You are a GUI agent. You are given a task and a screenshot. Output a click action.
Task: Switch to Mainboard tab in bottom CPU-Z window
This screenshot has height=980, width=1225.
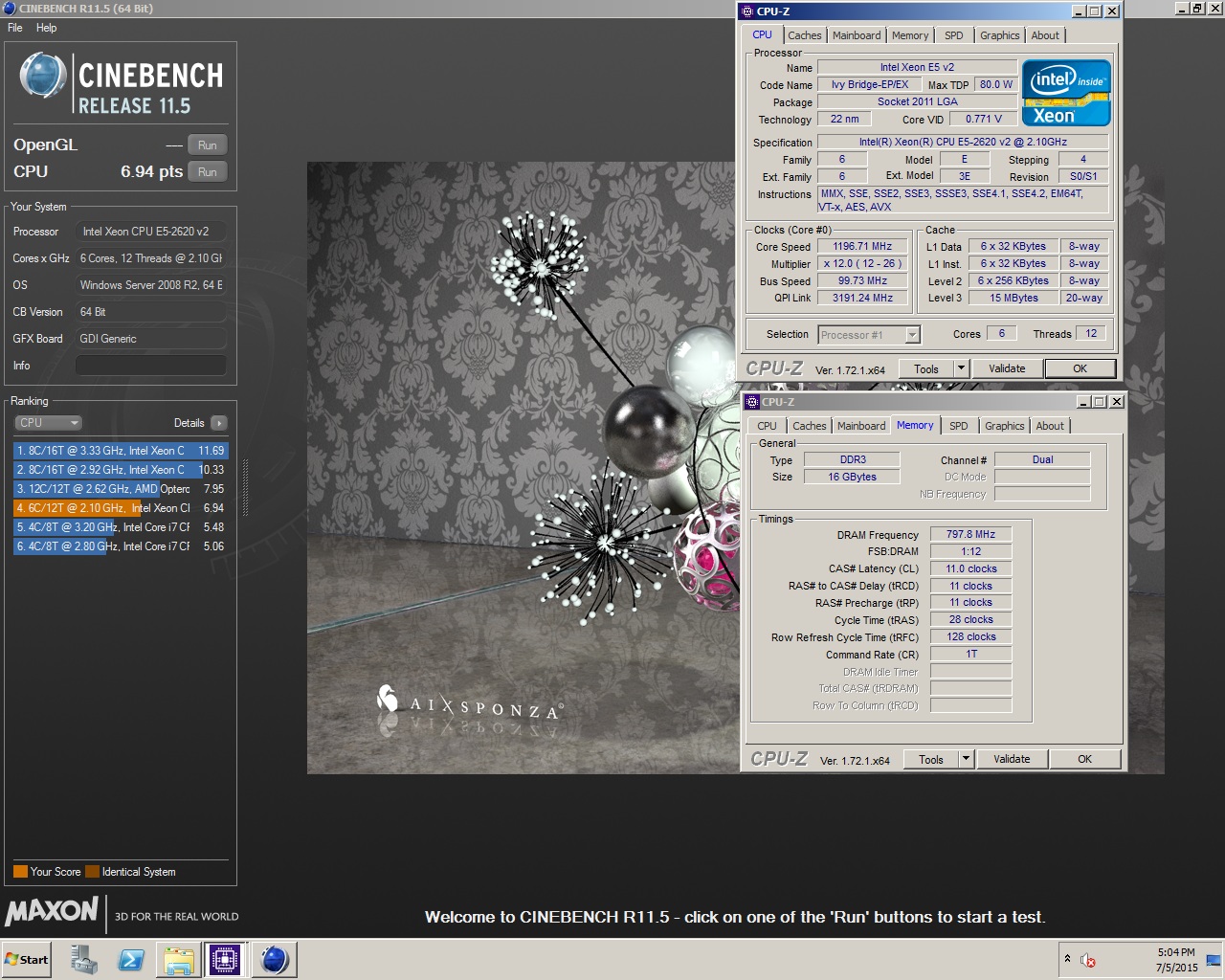tap(861, 426)
